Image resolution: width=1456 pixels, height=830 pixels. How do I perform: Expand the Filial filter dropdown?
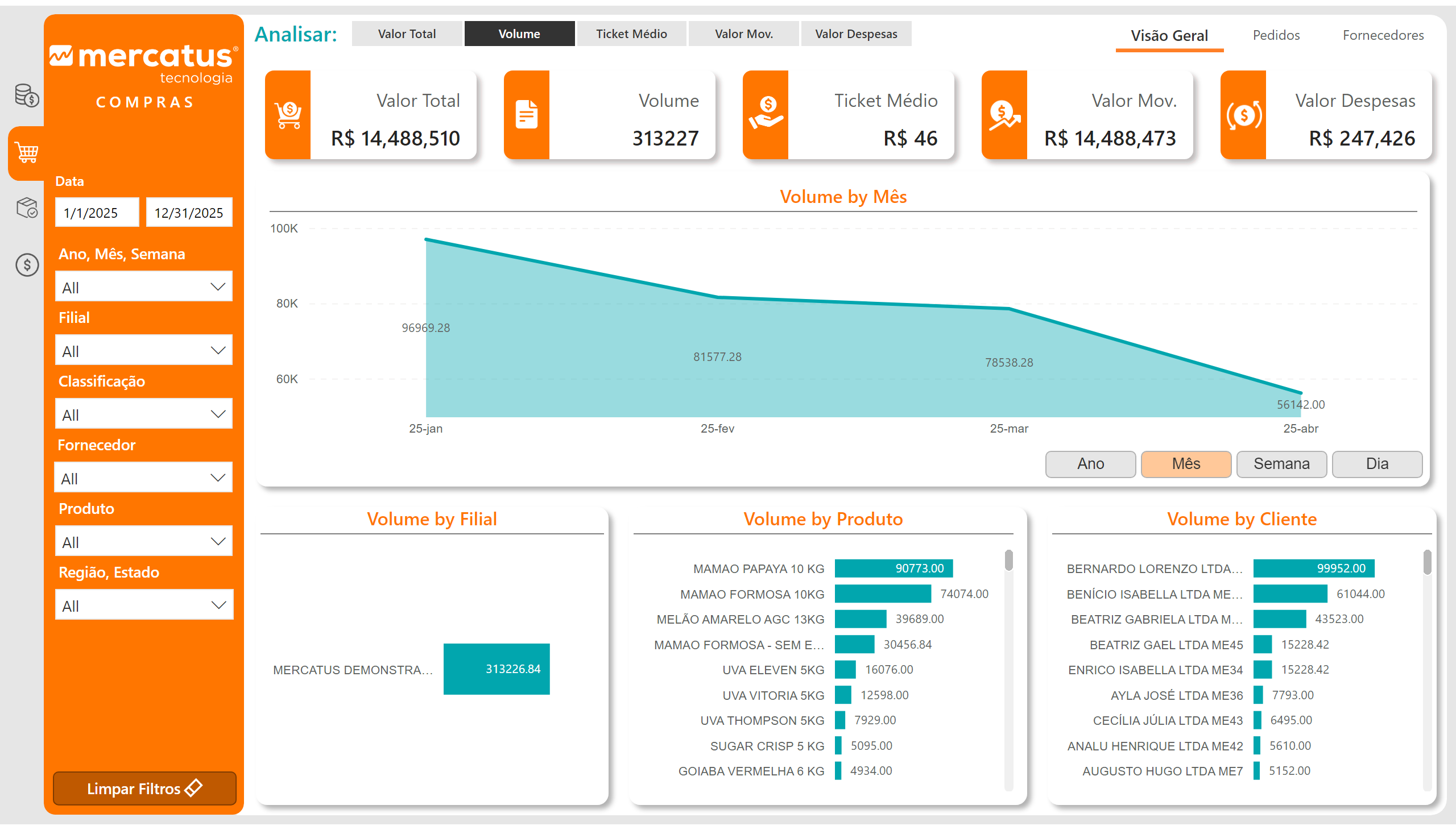[x=144, y=351]
